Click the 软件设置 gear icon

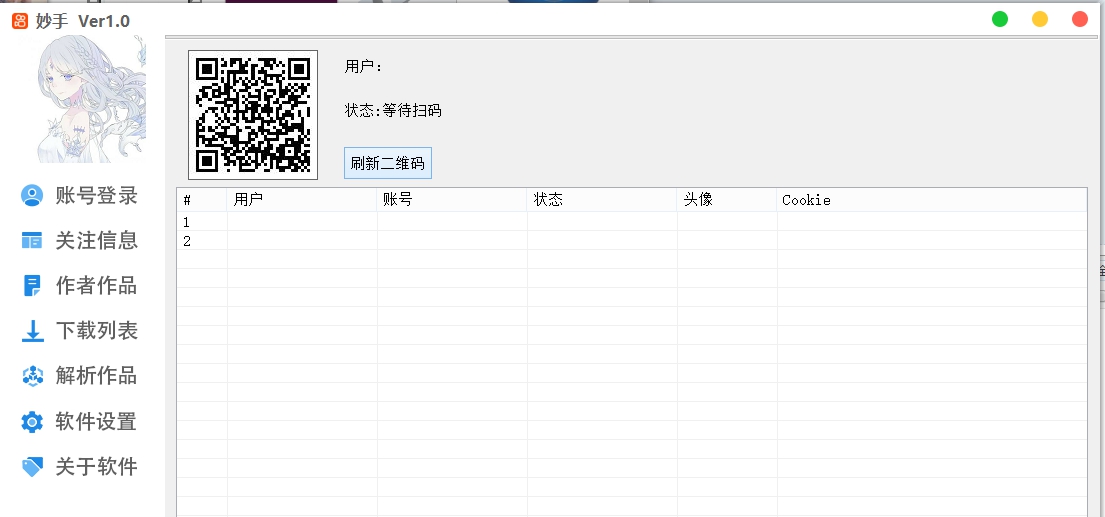click(x=32, y=422)
